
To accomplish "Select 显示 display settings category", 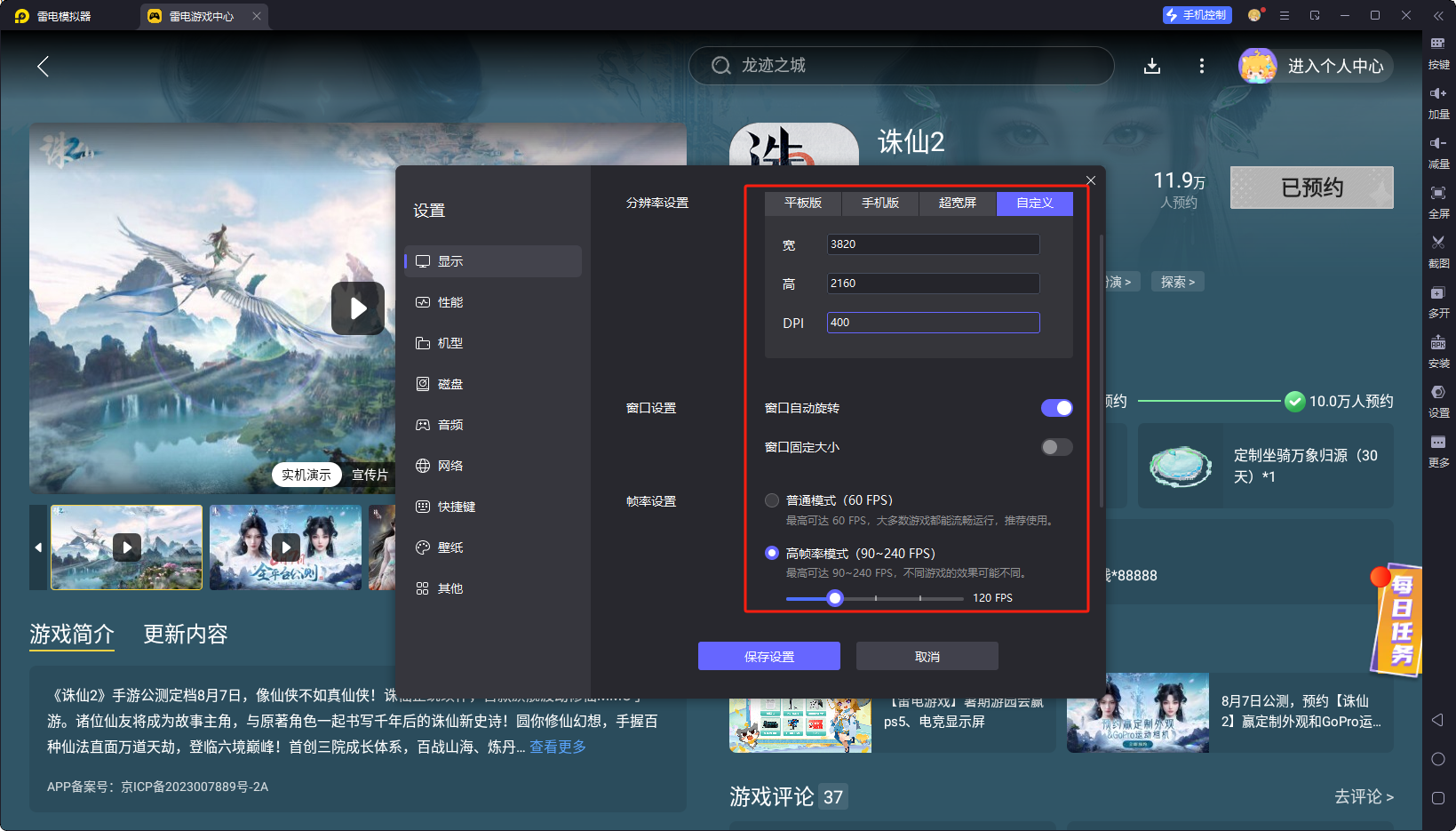I will click(x=493, y=261).
